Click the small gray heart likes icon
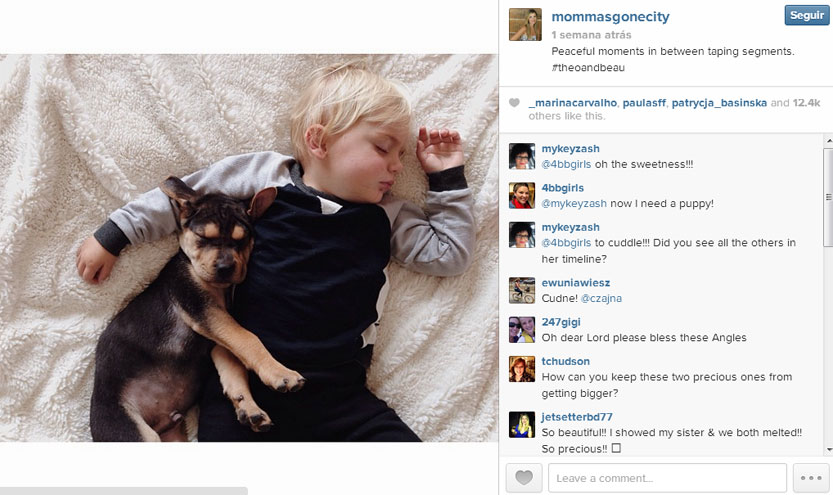 pos(514,103)
